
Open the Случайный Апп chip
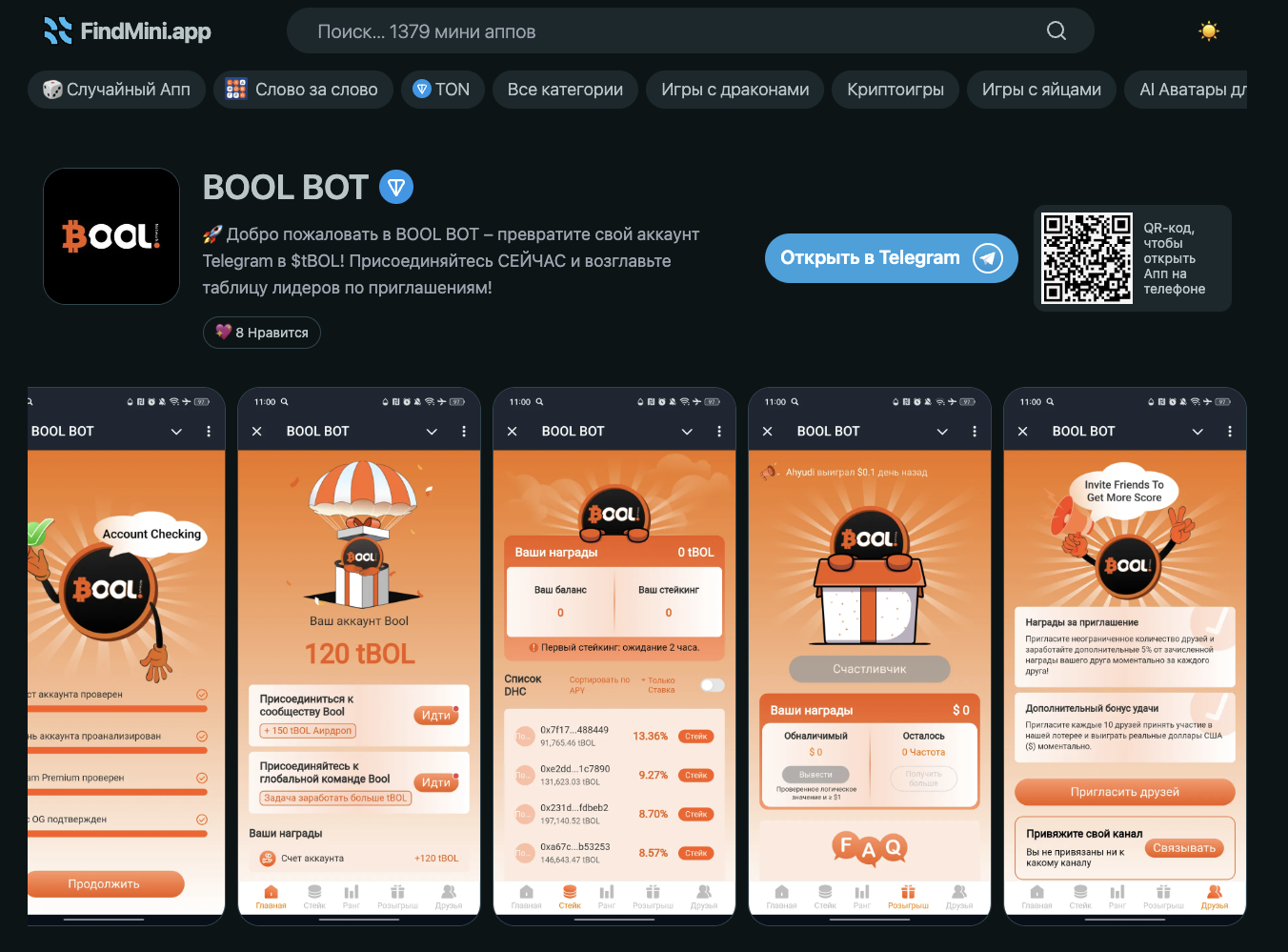(116, 90)
